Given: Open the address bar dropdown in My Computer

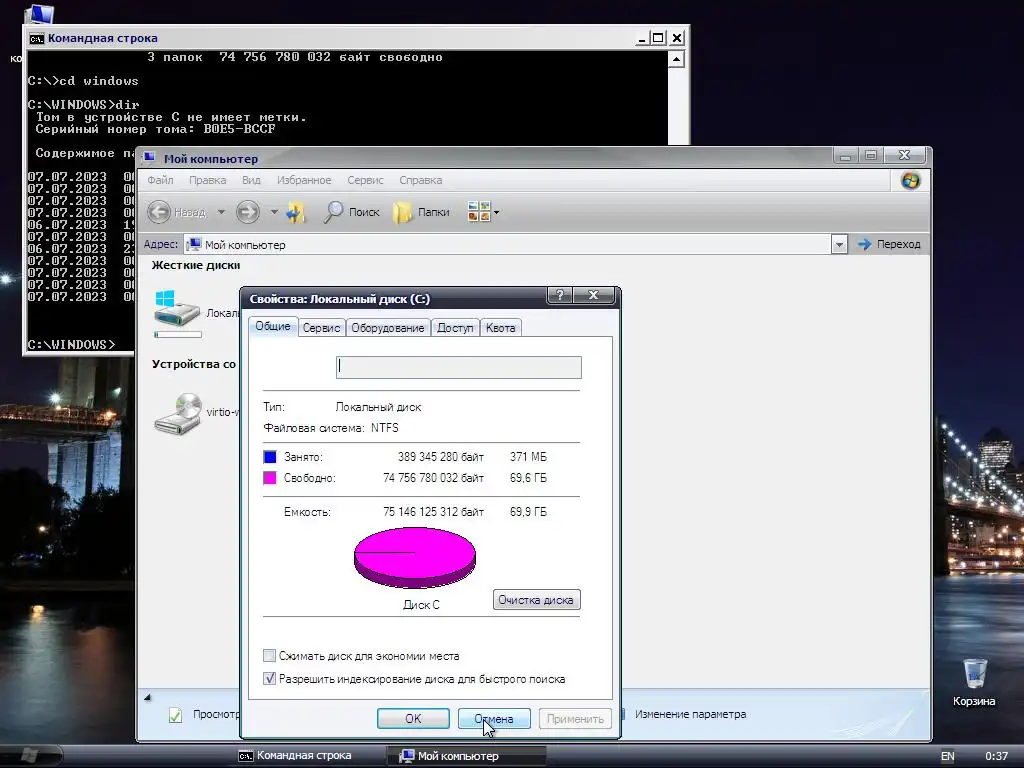Looking at the screenshot, I should click(839, 245).
